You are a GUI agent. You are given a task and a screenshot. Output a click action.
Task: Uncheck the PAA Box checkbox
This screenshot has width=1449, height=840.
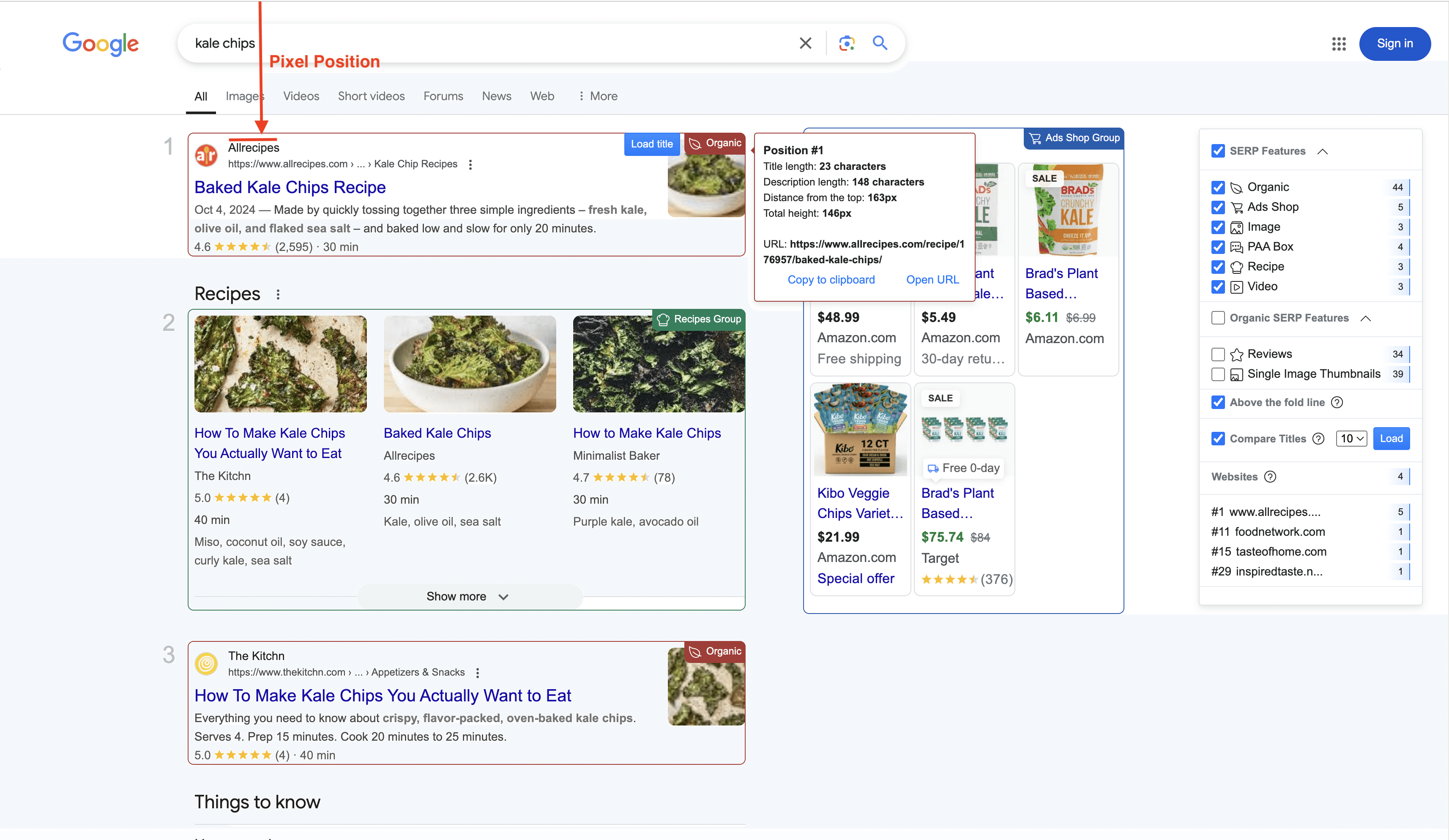click(1218, 247)
